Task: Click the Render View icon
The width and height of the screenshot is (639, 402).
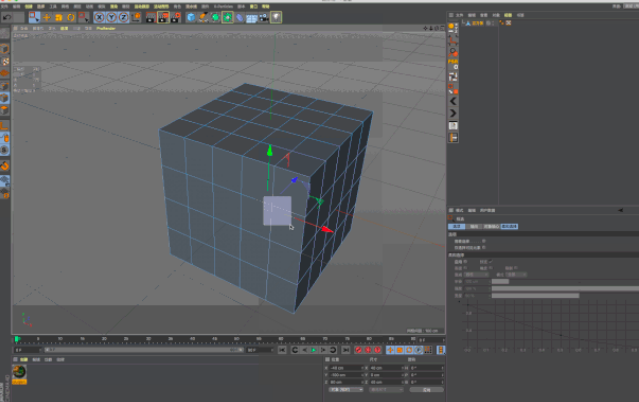Action: (x=151, y=17)
